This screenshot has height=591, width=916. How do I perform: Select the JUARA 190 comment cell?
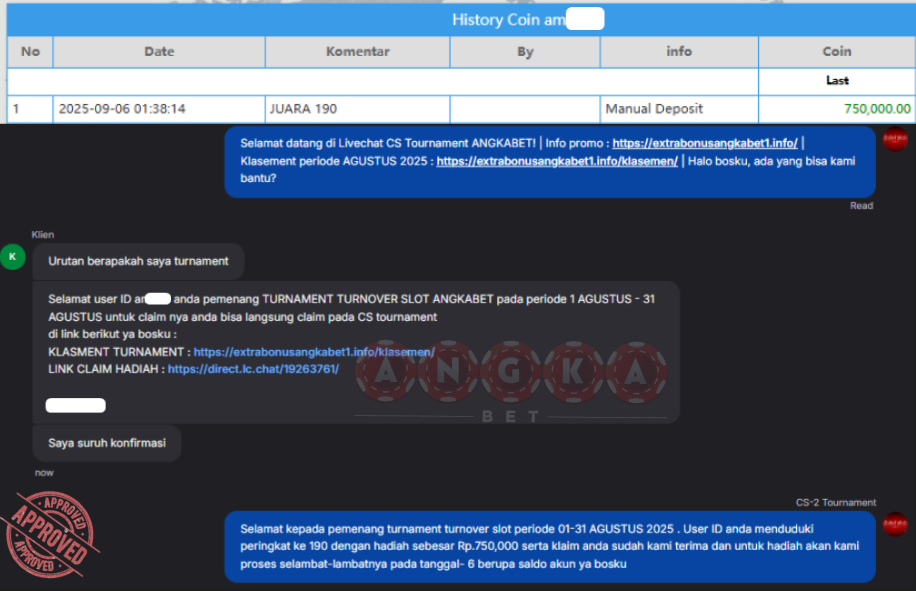(x=358, y=109)
